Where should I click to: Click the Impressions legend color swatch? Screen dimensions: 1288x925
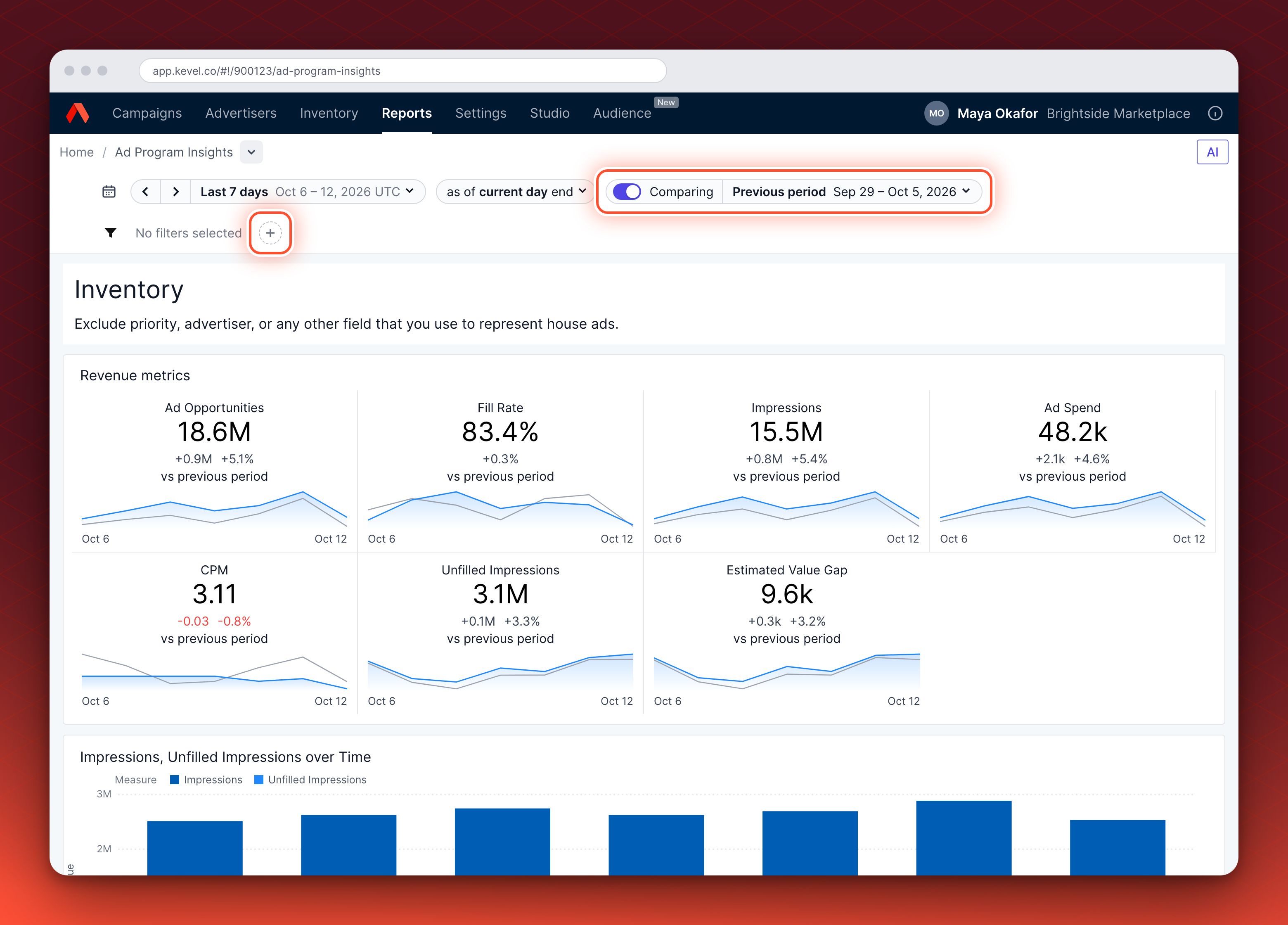(175, 780)
